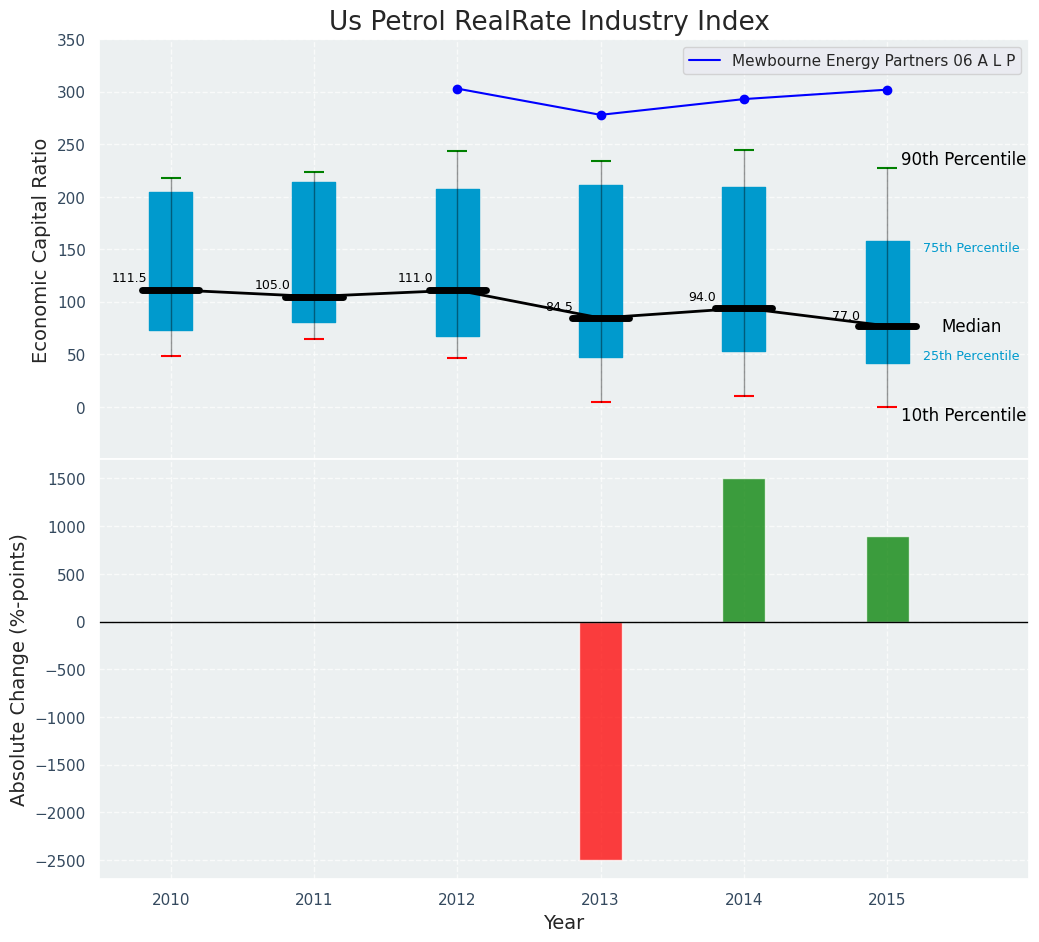
Task: Click the 2013 Mewbourne blue data point
Action: point(601,115)
